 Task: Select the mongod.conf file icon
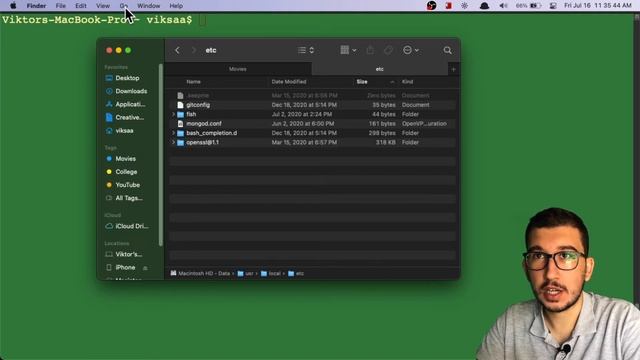pyautogui.click(x=180, y=124)
